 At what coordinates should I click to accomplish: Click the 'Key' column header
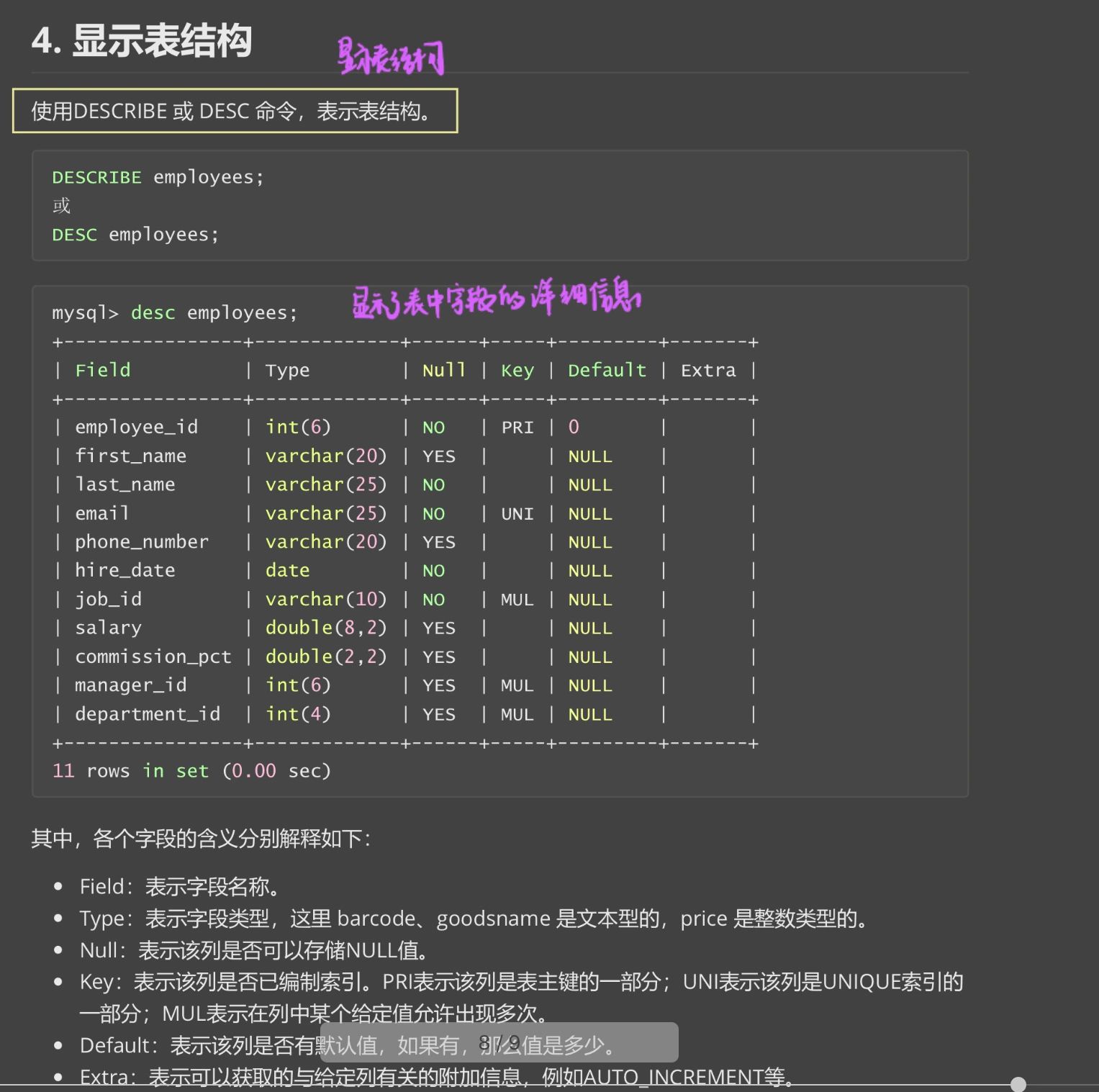click(x=517, y=370)
